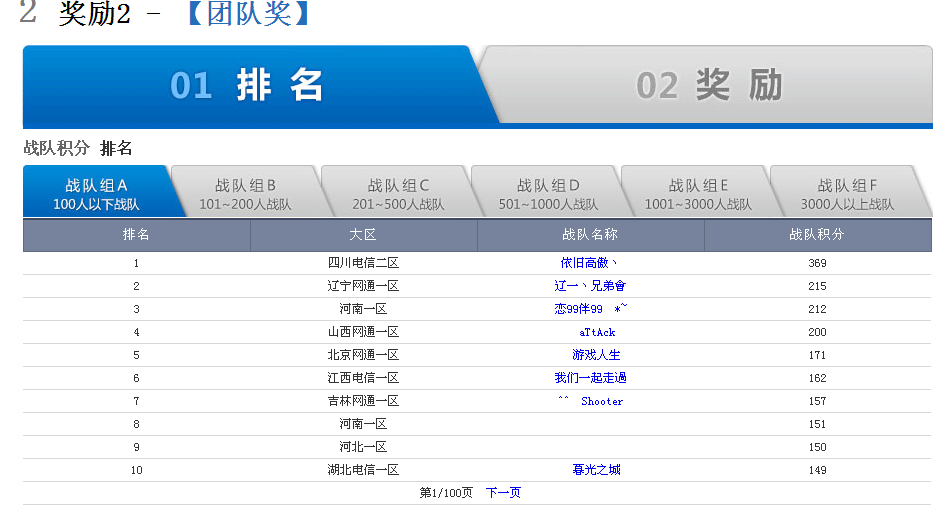This screenshot has height=510, width=942.
Task: Open 战队组D 501~1000人战队 tab
Action: (x=548, y=194)
